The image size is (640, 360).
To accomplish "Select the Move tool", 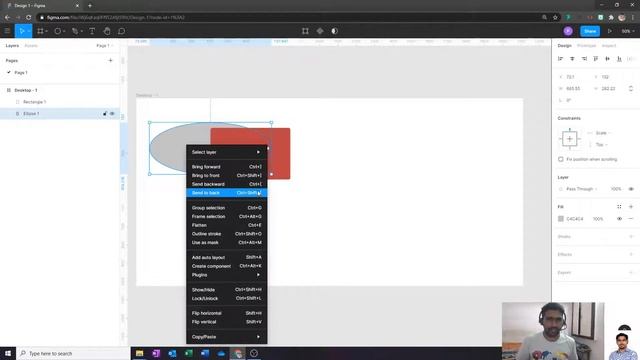I will pos(21,31).
